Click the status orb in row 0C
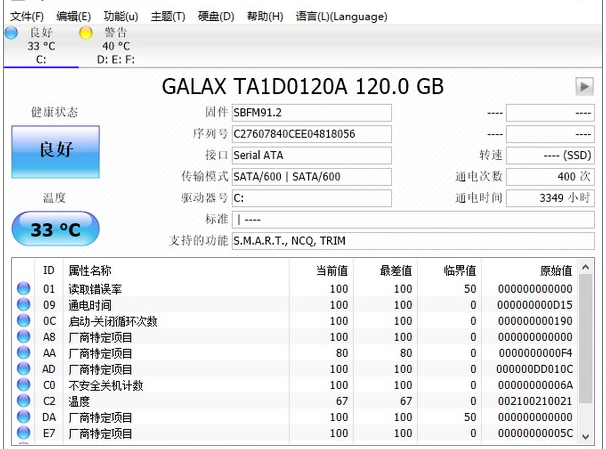Screen dimensions: 606x449 [x=24, y=320]
